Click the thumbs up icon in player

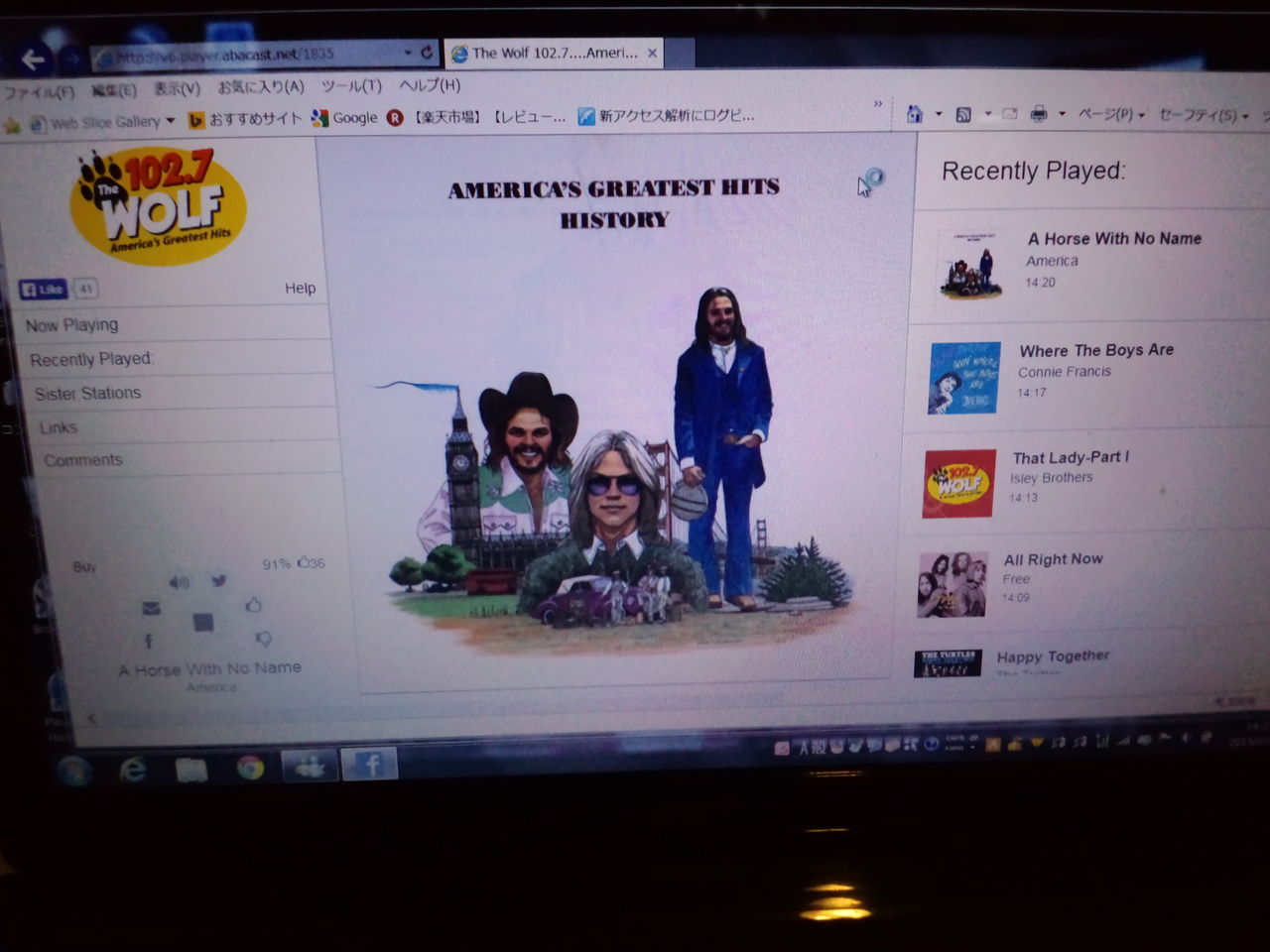click(254, 604)
